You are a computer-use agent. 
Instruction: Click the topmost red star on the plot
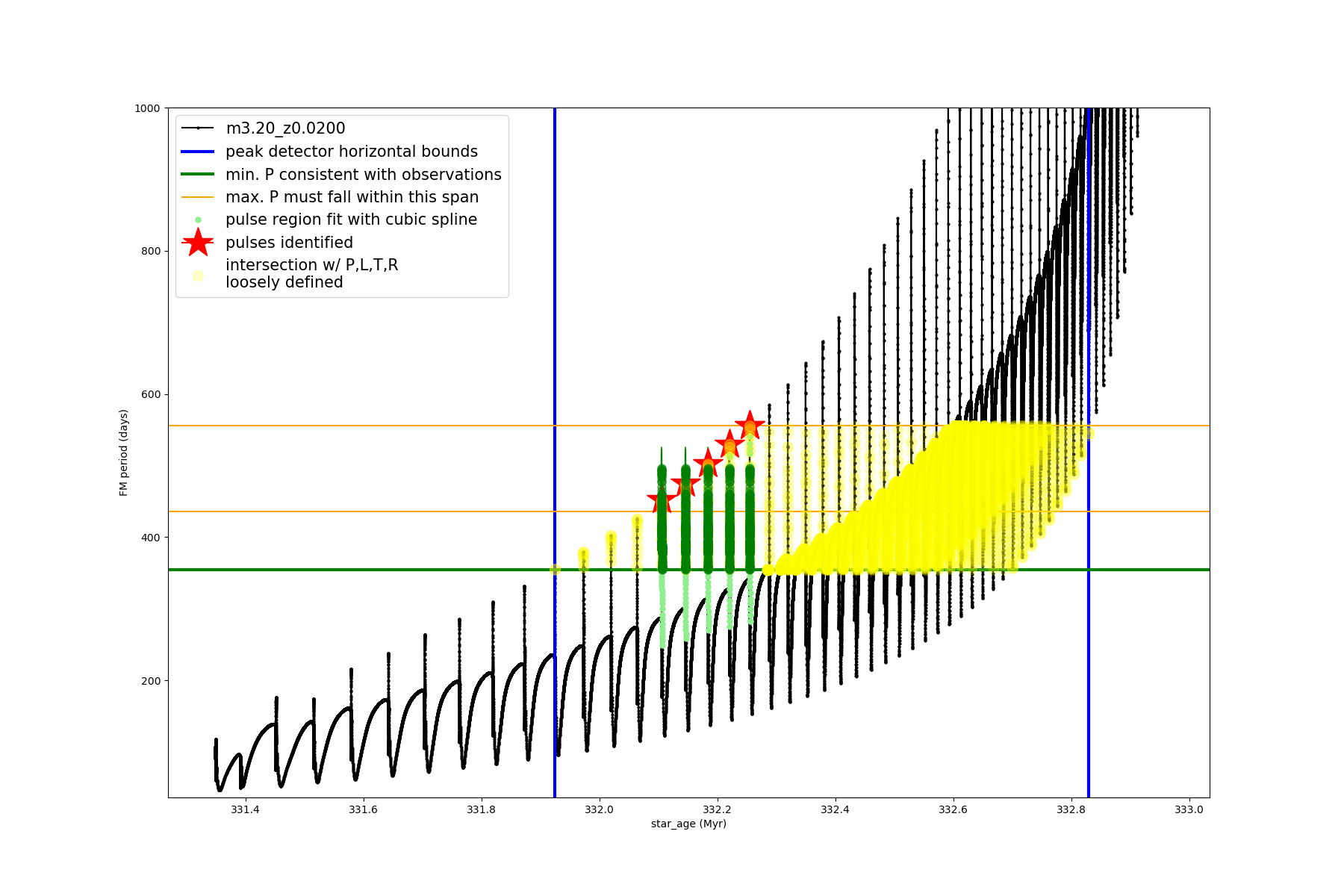click(750, 426)
